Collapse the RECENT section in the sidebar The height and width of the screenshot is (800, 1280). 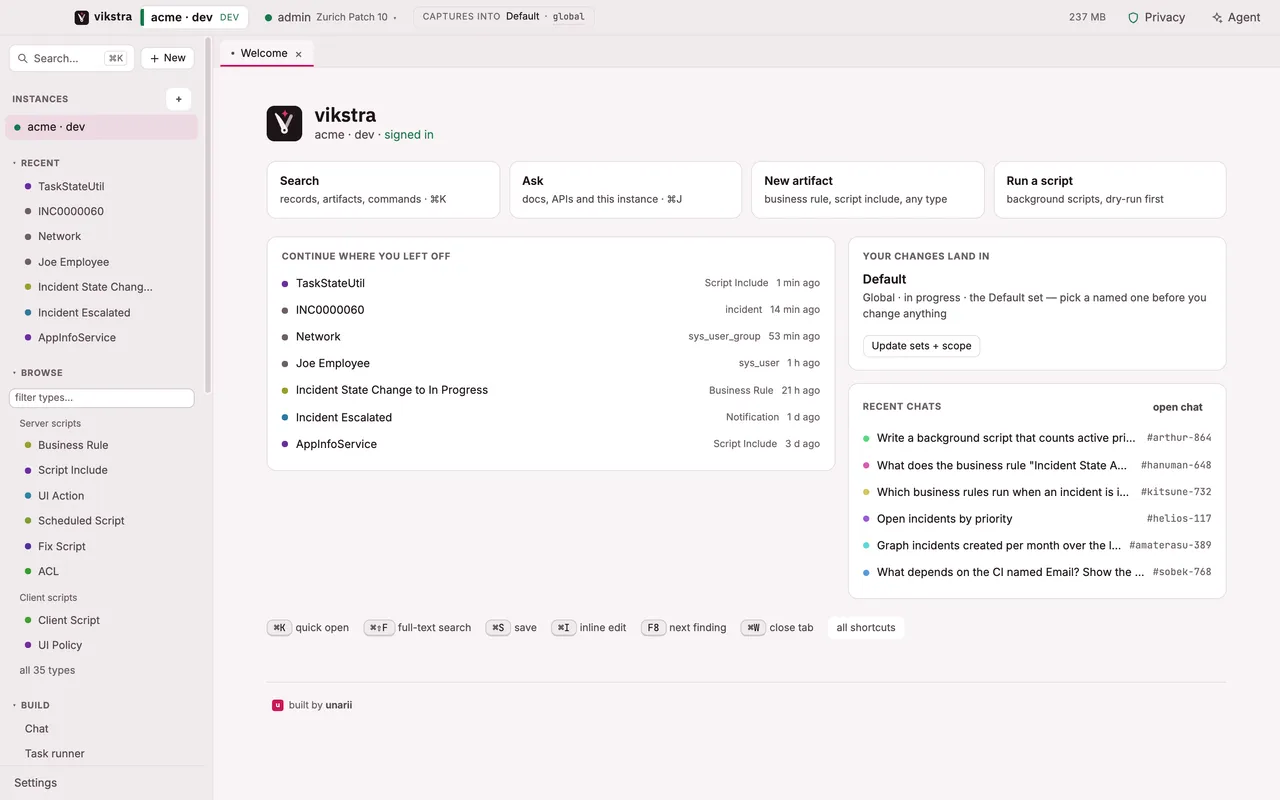click(x=36, y=163)
